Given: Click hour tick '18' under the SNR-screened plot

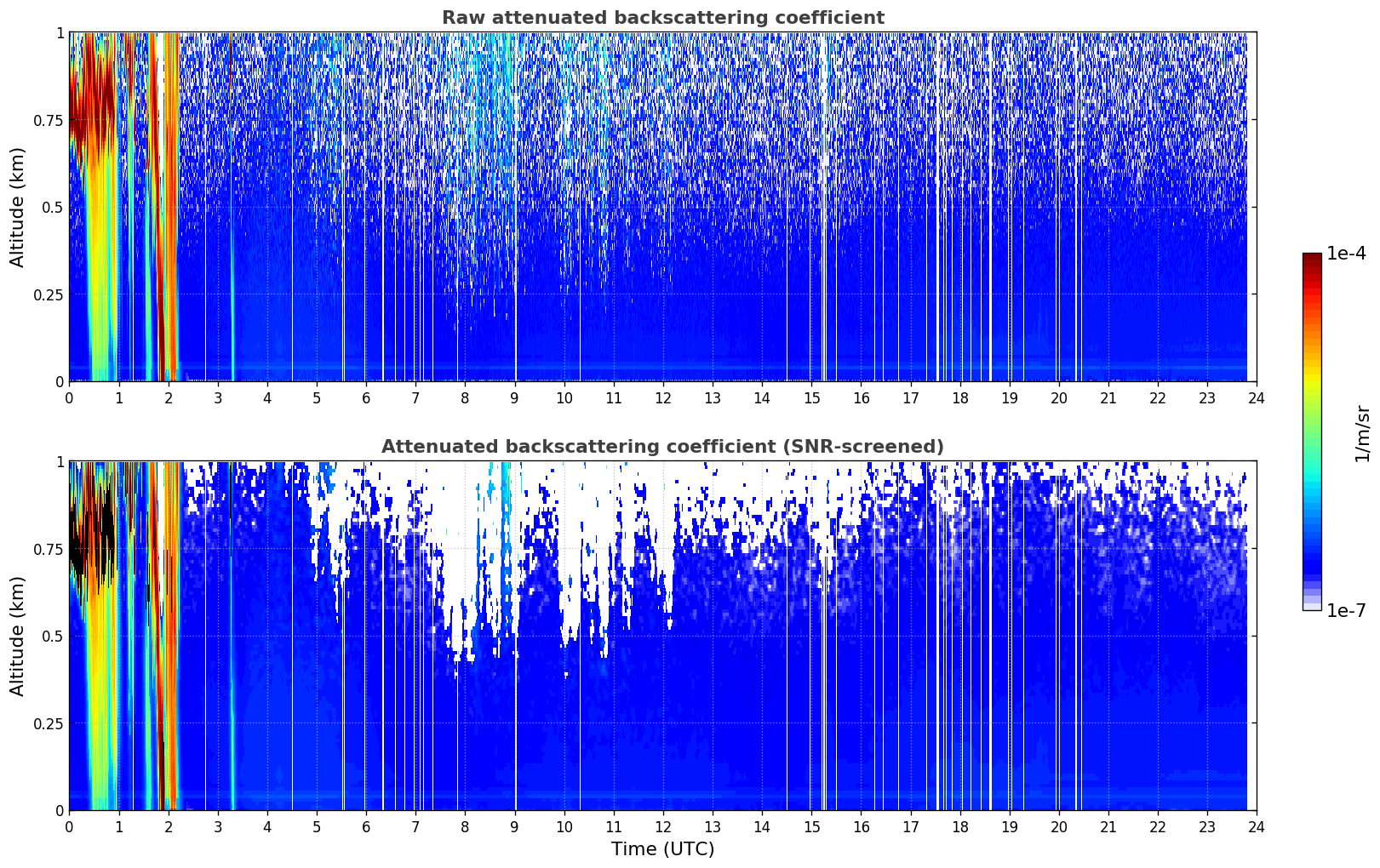Looking at the screenshot, I should click(x=959, y=826).
